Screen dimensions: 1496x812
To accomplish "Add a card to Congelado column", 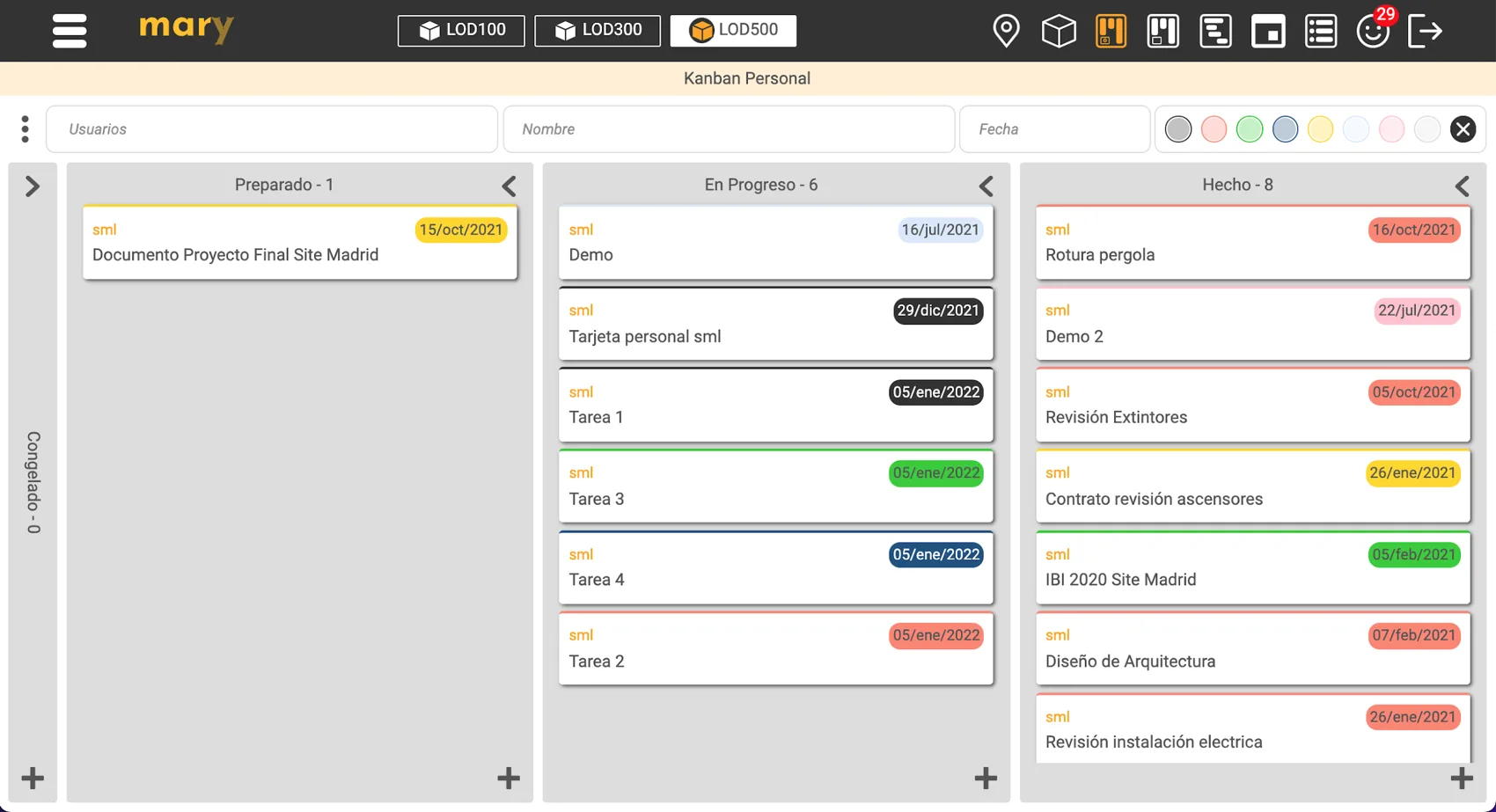I will tap(33, 778).
